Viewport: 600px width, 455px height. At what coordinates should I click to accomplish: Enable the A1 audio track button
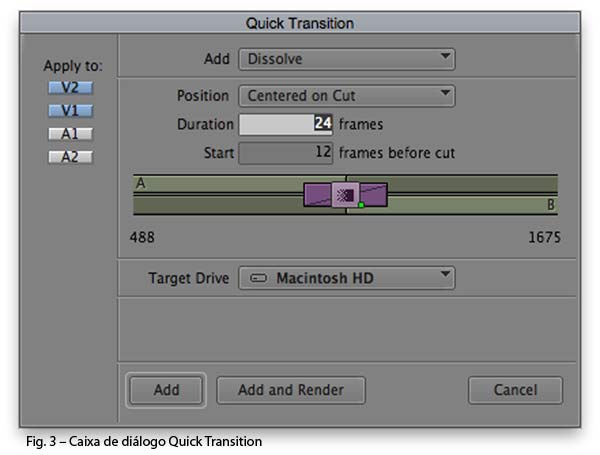tap(69, 134)
